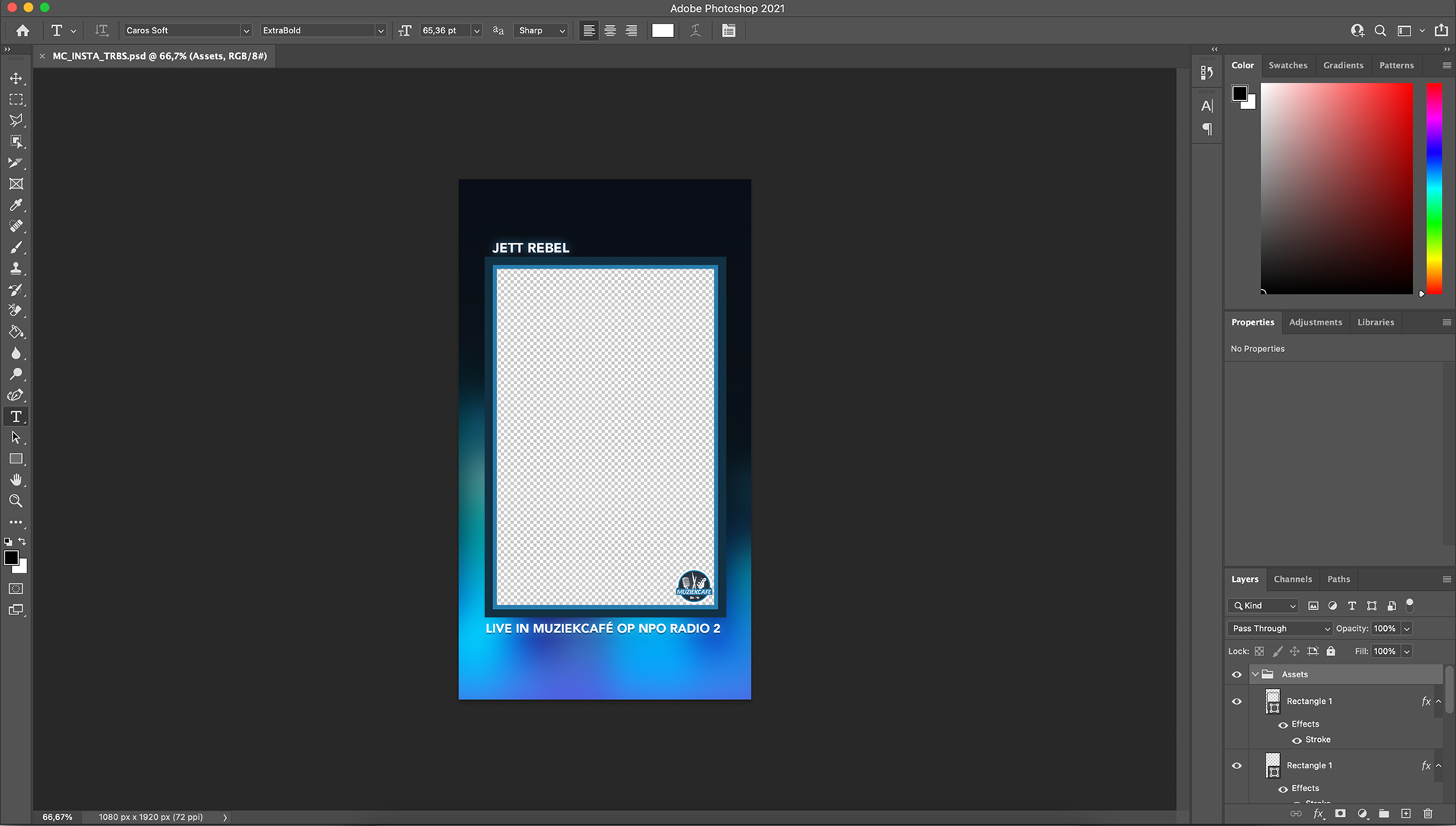
Task: Open the Share icon at top right
Action: click(x=1442, y=30)
